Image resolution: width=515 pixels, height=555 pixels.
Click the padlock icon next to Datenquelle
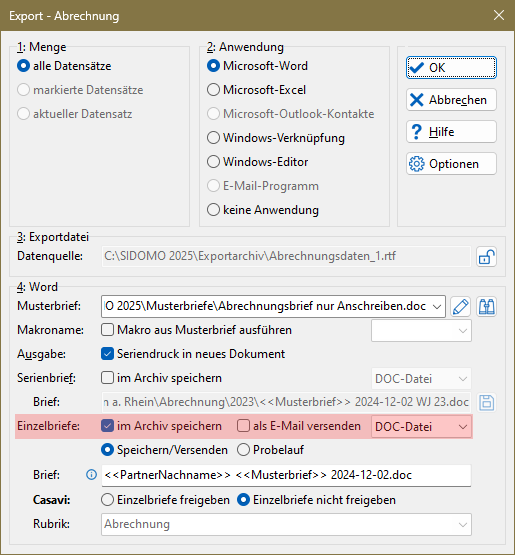pyautogui.click(x=486, y=257)
